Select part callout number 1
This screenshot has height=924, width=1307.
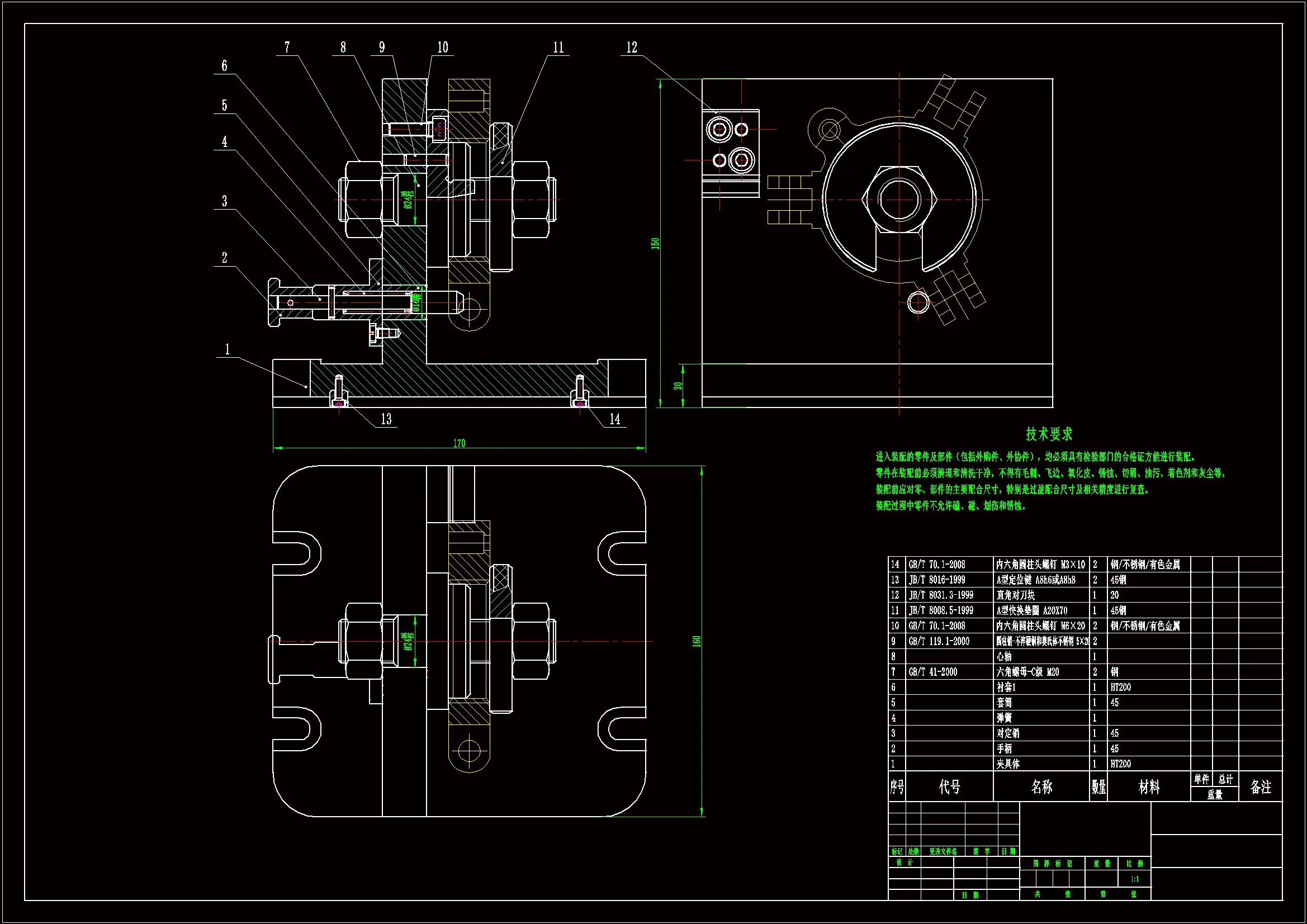[227, 349]
